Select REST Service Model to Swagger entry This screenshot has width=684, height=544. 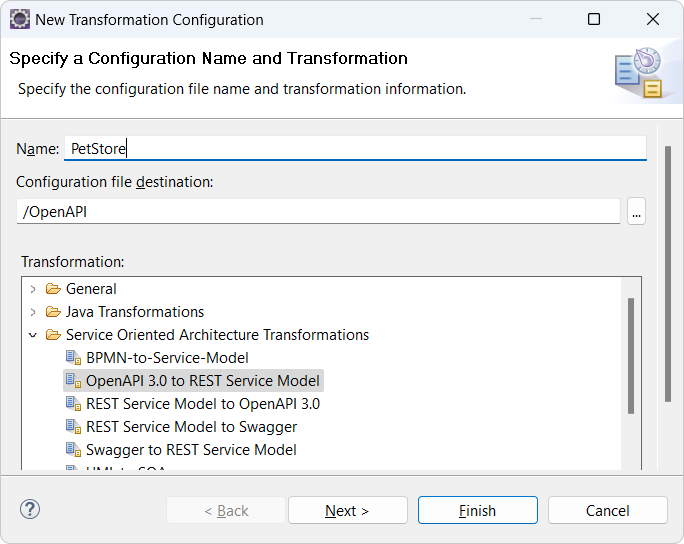point(191,427)
